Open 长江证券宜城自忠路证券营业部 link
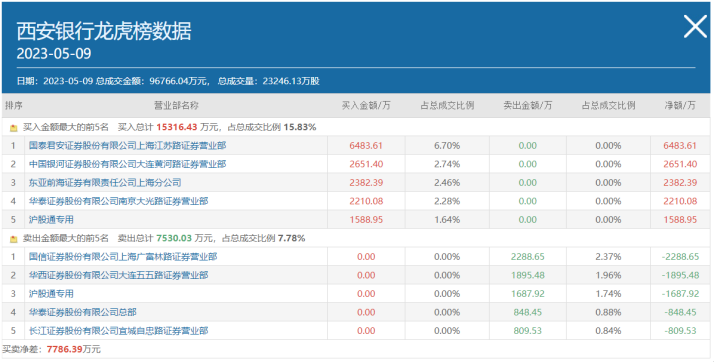The height and width of the screenshot is (362, 714). click(x=118, y=331)
